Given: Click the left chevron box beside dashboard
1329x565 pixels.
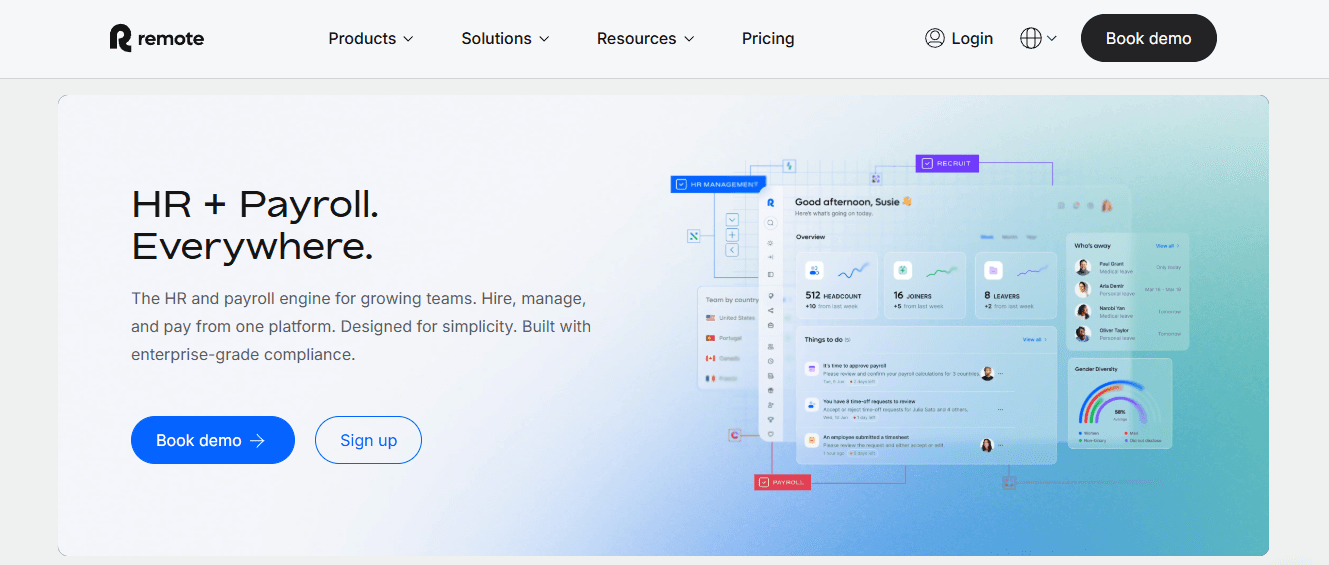Looking at the screenshot, I should coord(732,250).
